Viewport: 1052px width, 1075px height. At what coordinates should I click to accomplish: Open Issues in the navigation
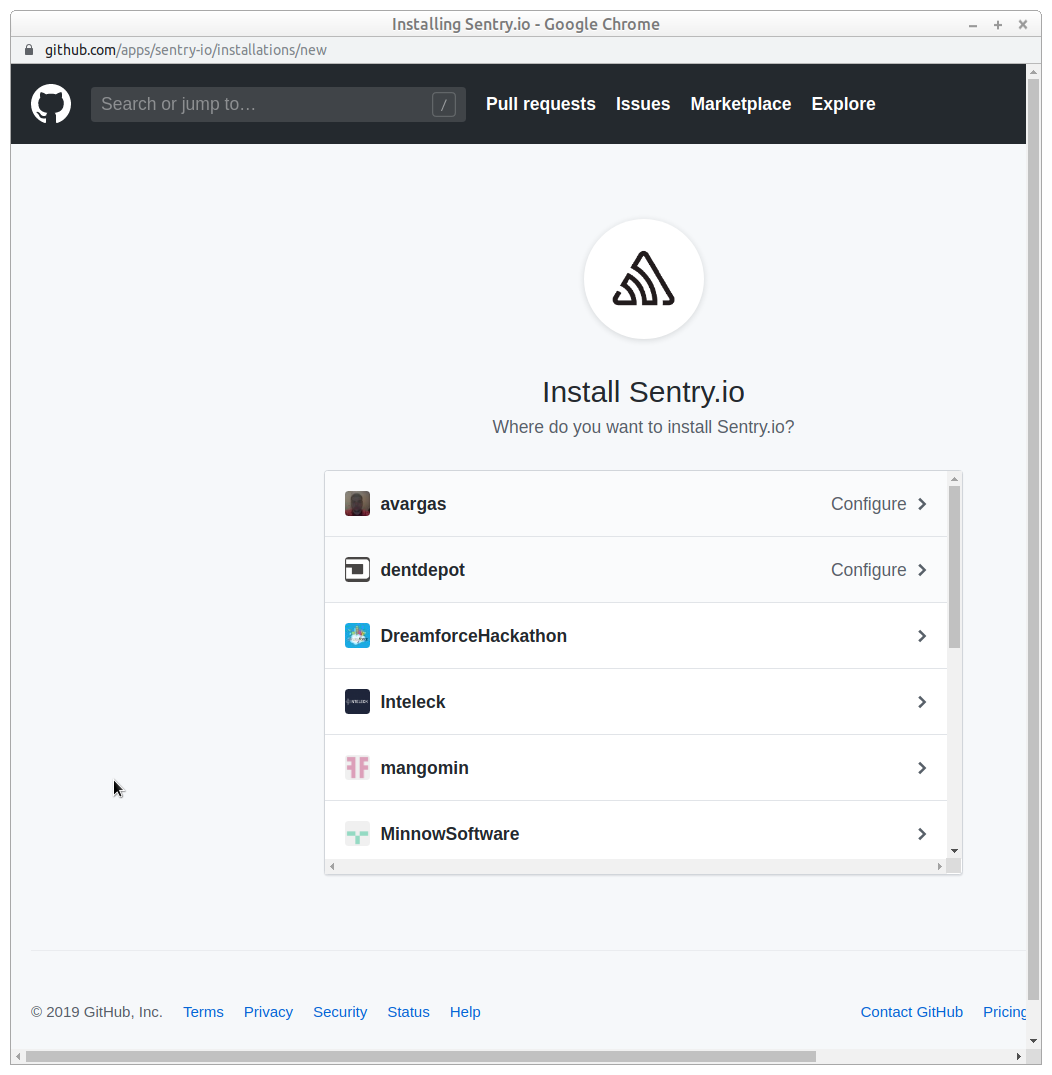click(643, 104)
